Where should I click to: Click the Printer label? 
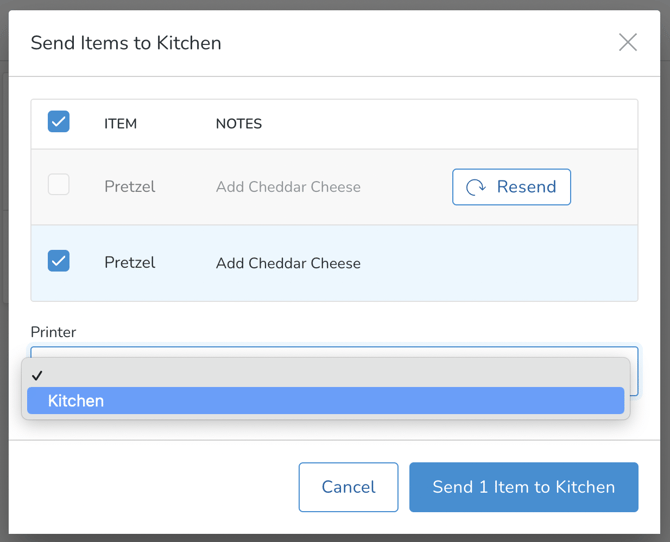pyautogui.click(x=53, y=332)
